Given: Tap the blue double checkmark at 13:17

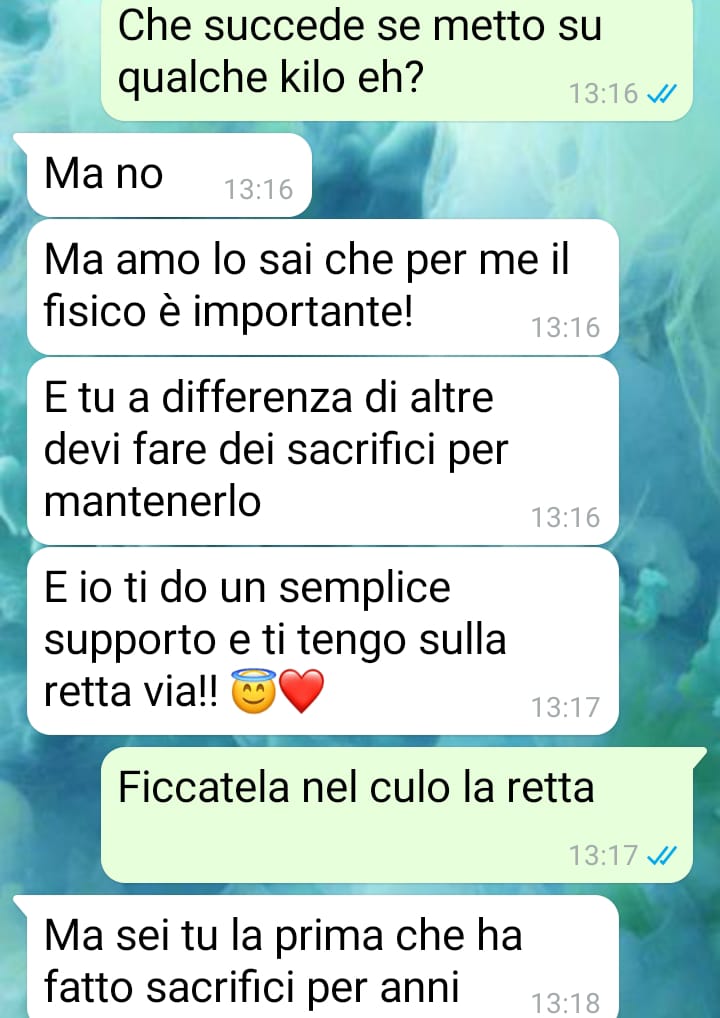Looking at the screenshot, I should coord(662,856).
